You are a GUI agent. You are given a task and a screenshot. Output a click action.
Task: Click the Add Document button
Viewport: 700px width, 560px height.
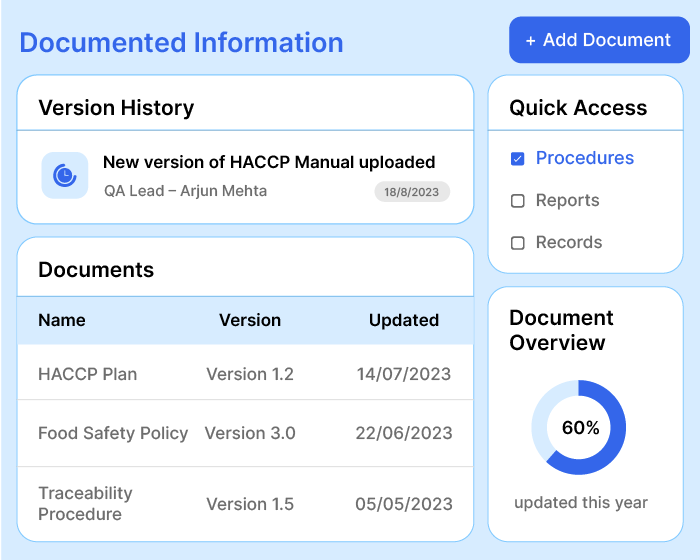pyautogui.click(x=597, y=41)
